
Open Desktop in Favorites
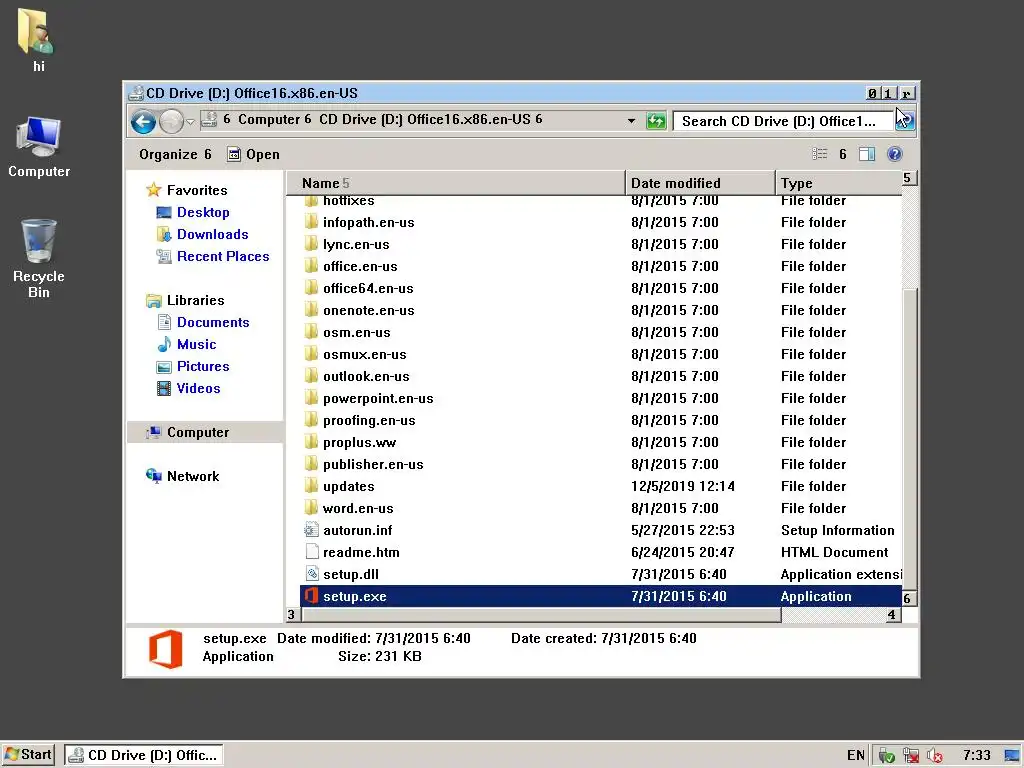[193, 212]
